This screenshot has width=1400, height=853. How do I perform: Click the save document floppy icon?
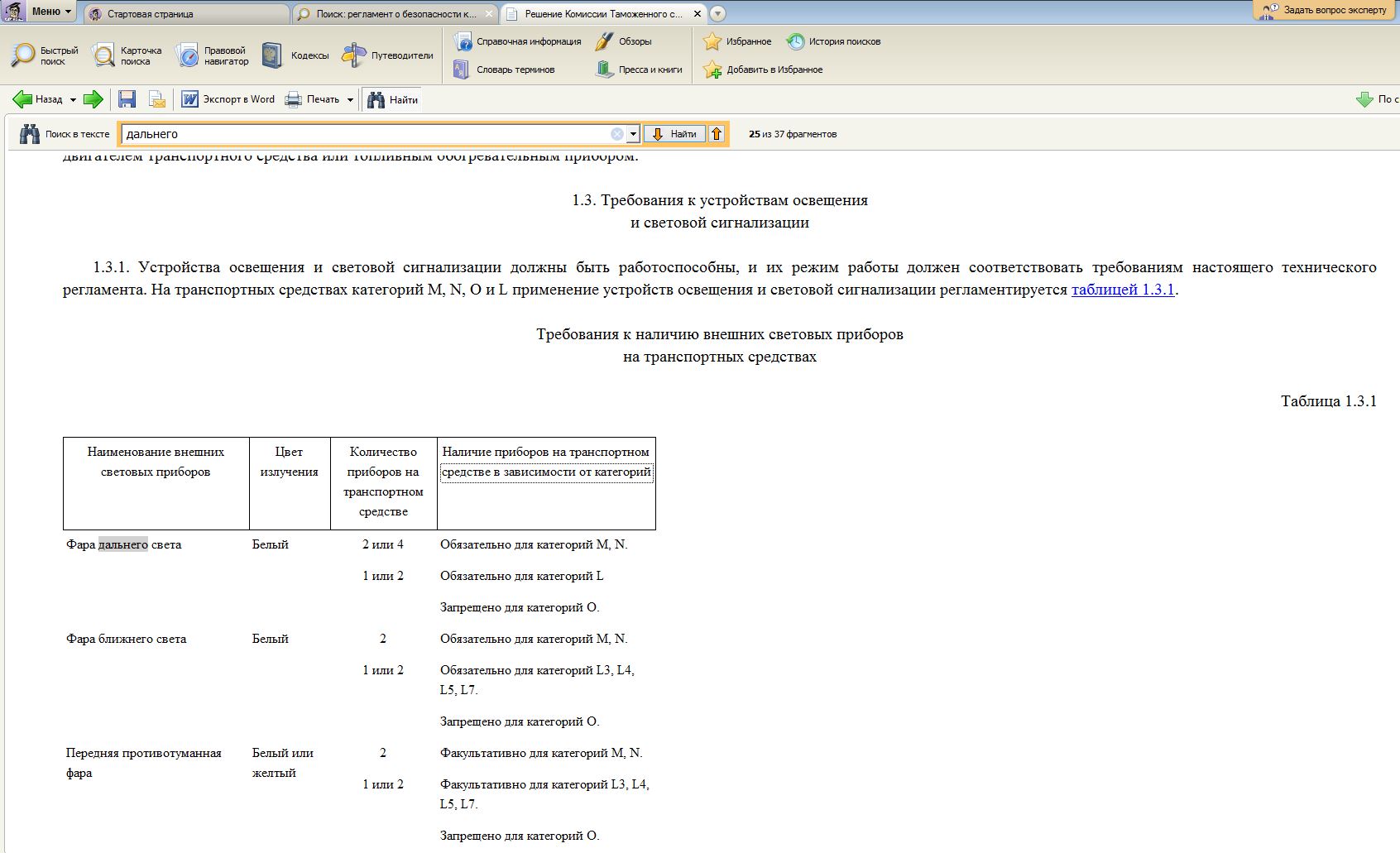coord(127,99)
